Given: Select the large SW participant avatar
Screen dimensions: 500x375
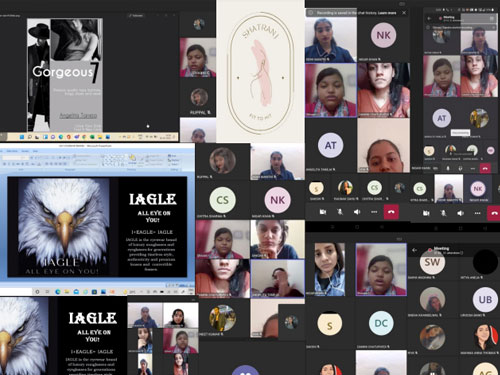Looking at the screenshot, I should pyautogui.click(x=432, y=262).
